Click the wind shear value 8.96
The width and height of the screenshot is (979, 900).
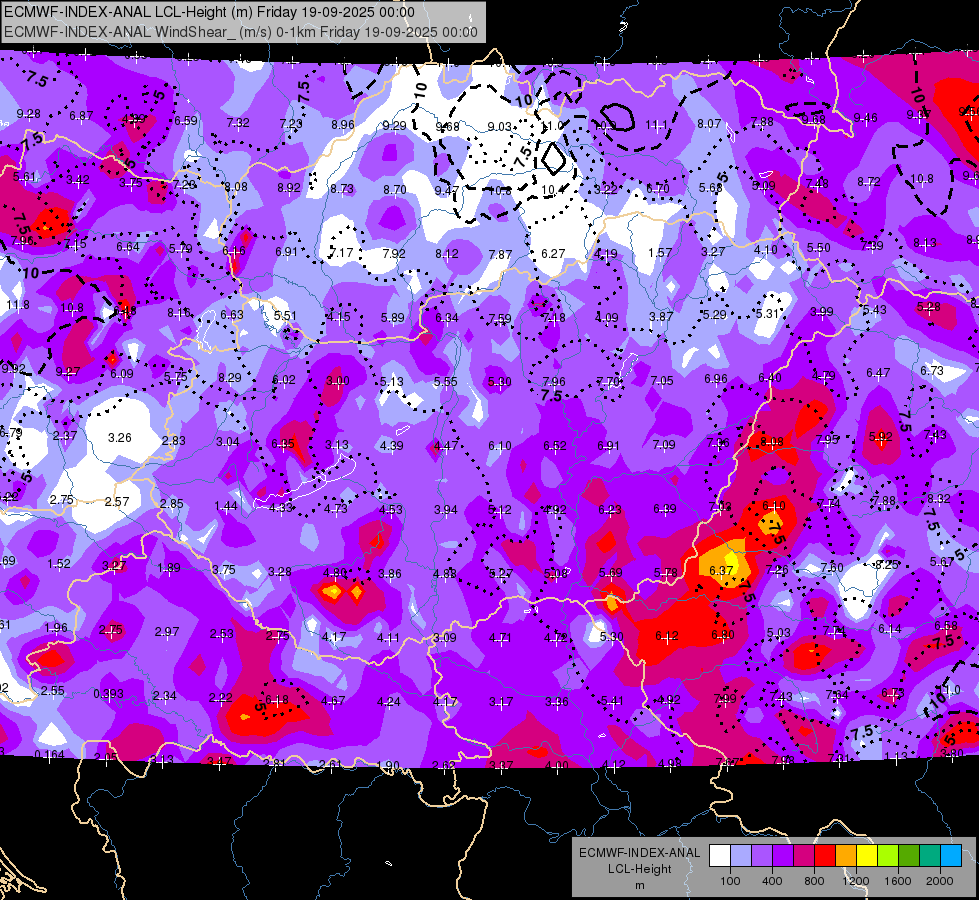coord(343,124)
